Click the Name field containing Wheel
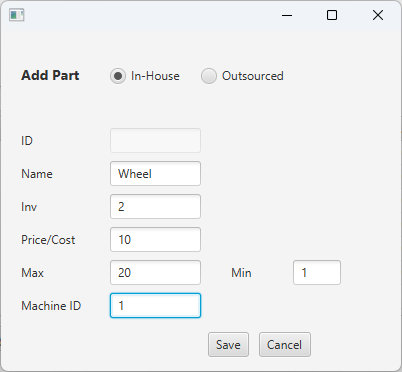This screenshot has height=372, width=402. [x=155, y=174]
